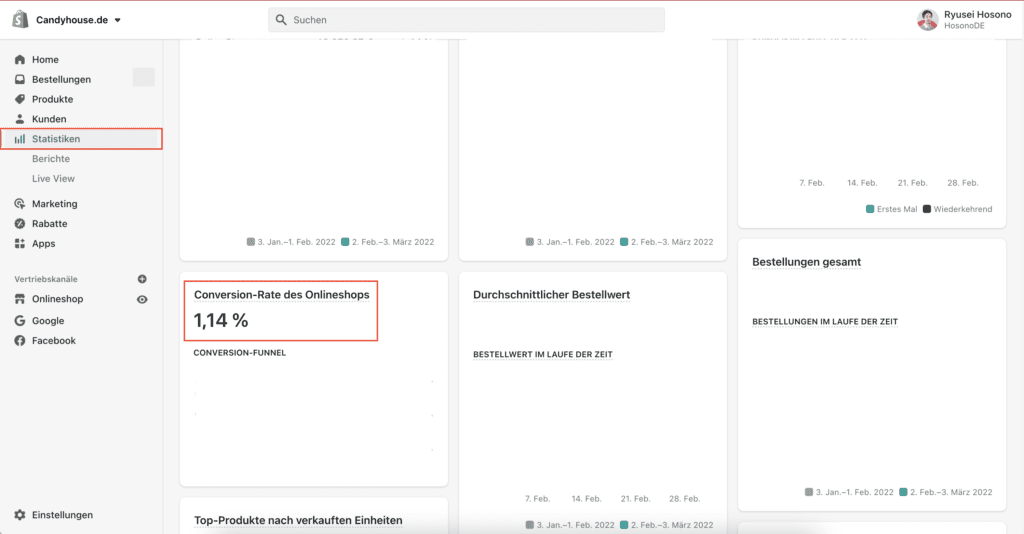Click the Apps grid icon
This screenshot has height=534, width=1024.
click(20, 244)
